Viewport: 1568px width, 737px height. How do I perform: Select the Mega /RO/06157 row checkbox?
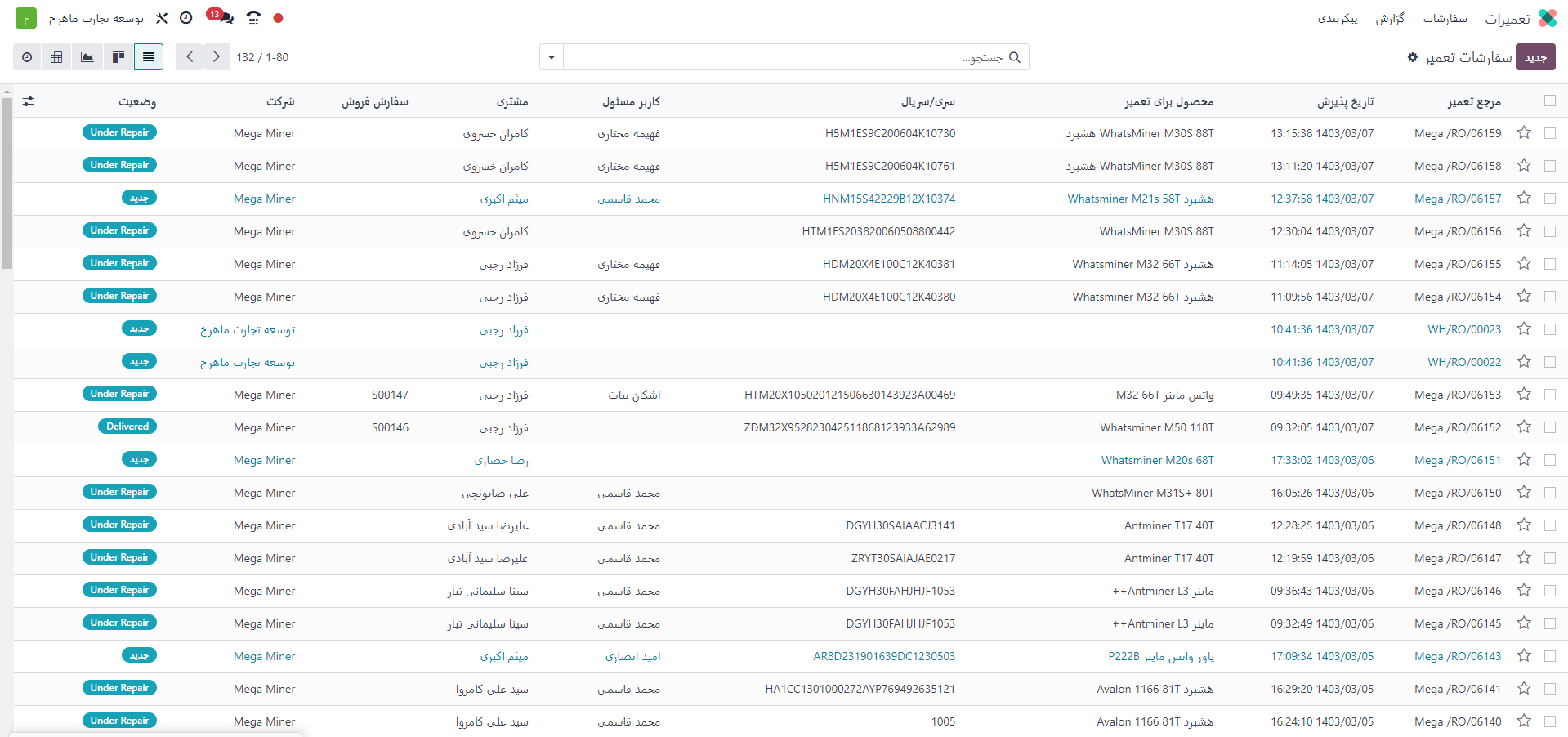click(1549, 199)
